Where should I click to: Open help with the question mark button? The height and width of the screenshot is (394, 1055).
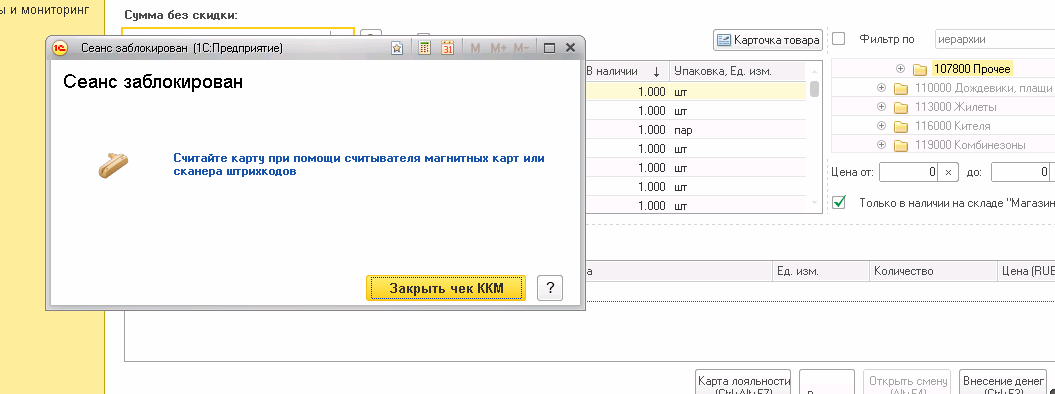click(x=550, y=288)
